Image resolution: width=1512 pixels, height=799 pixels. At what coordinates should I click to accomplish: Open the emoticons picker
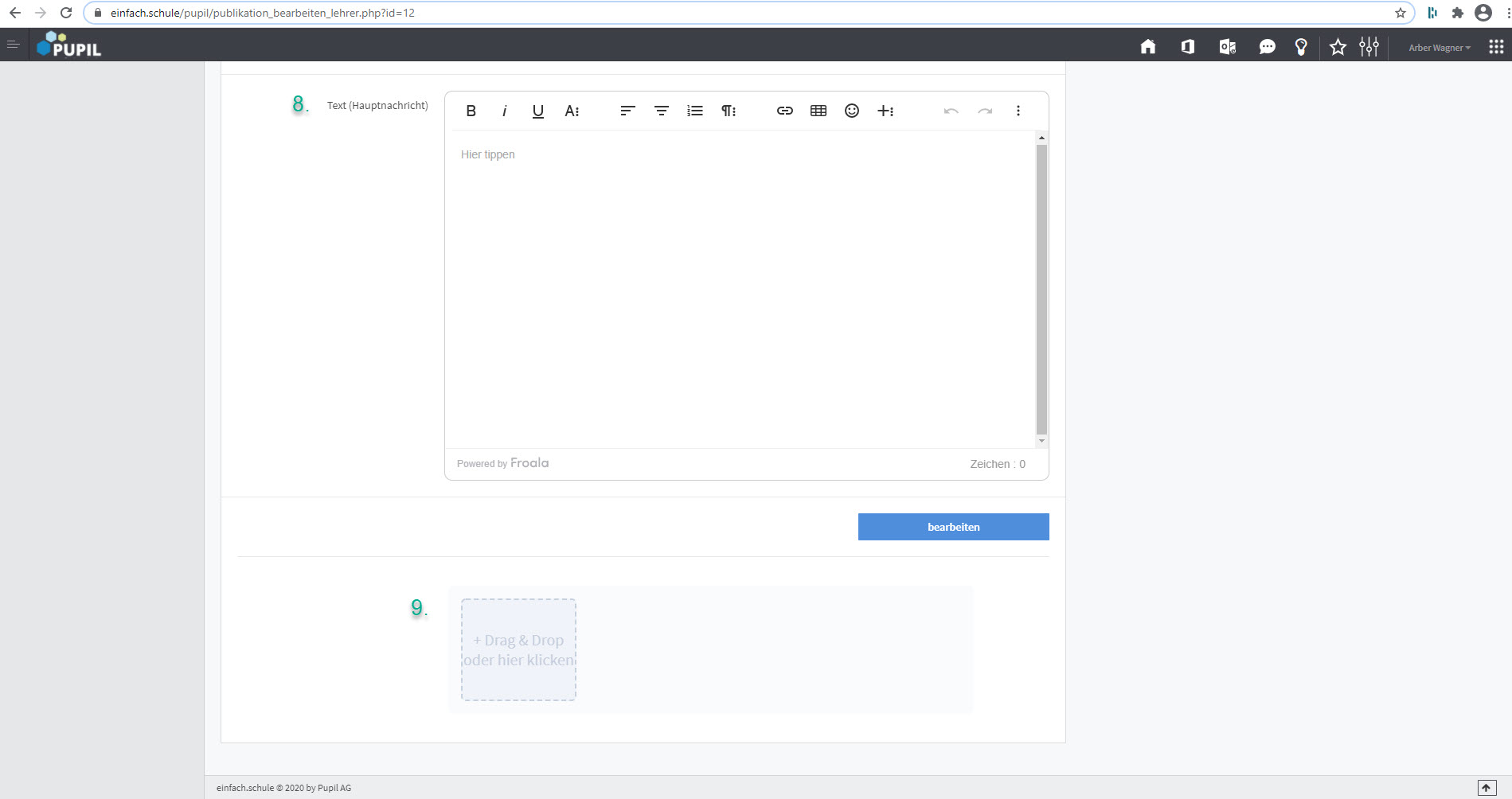[851, 111]
